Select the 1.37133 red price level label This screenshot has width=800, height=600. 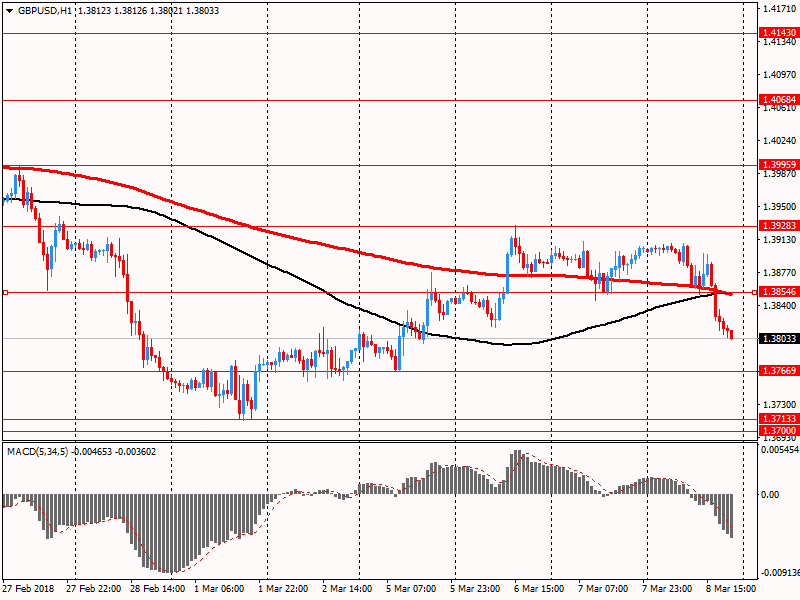(779, 419)
